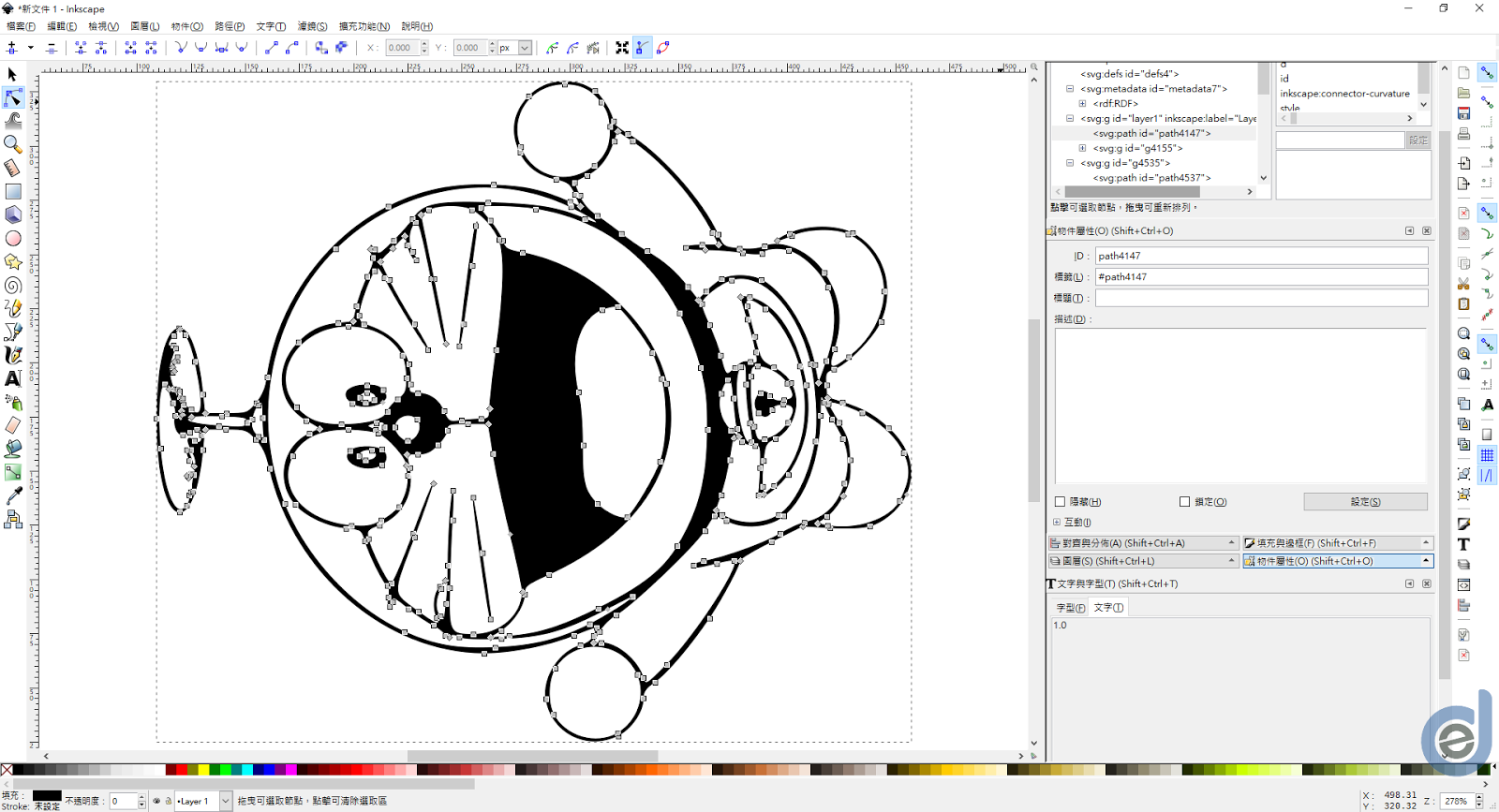
Task: Click the 設定(S) set button
Action: pos(1365,502)
